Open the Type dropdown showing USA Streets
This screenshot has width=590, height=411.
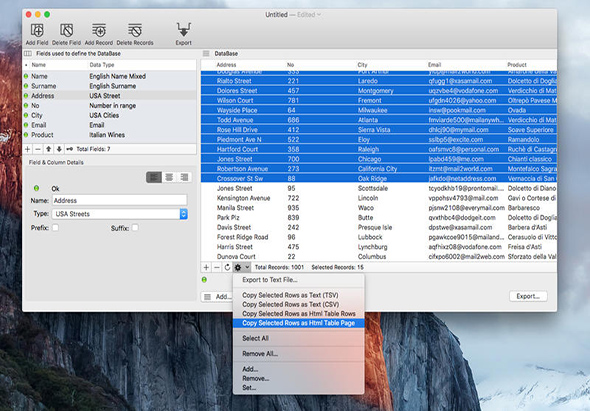[120, 214]
